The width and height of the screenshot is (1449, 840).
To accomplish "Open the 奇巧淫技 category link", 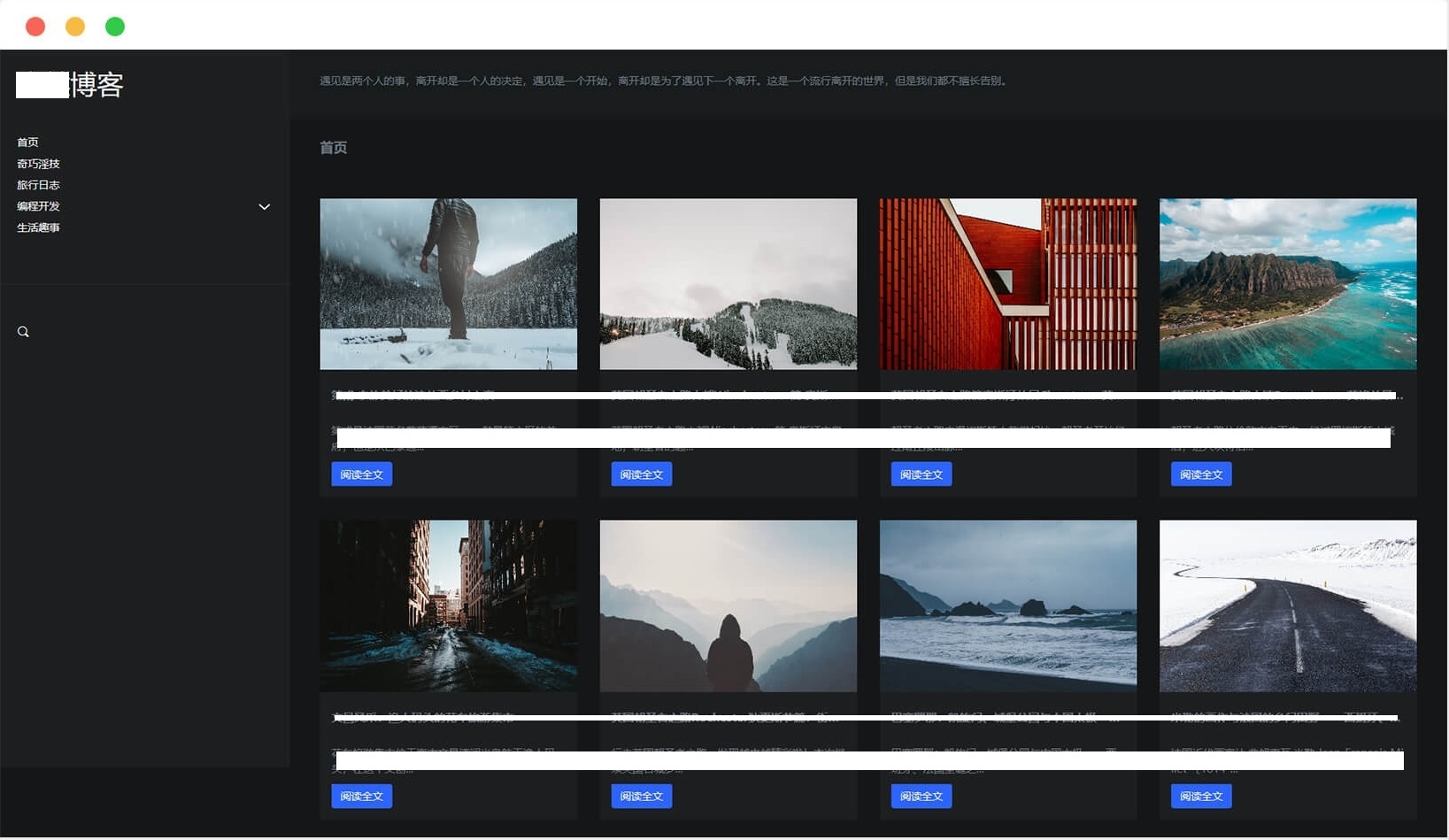I will (x=38, y=164).
